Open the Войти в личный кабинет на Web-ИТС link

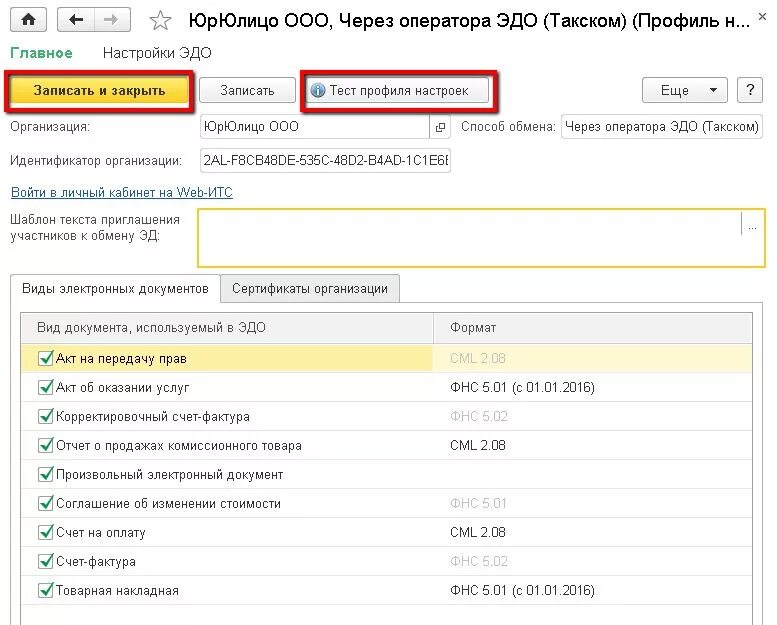tap(122, 192)
